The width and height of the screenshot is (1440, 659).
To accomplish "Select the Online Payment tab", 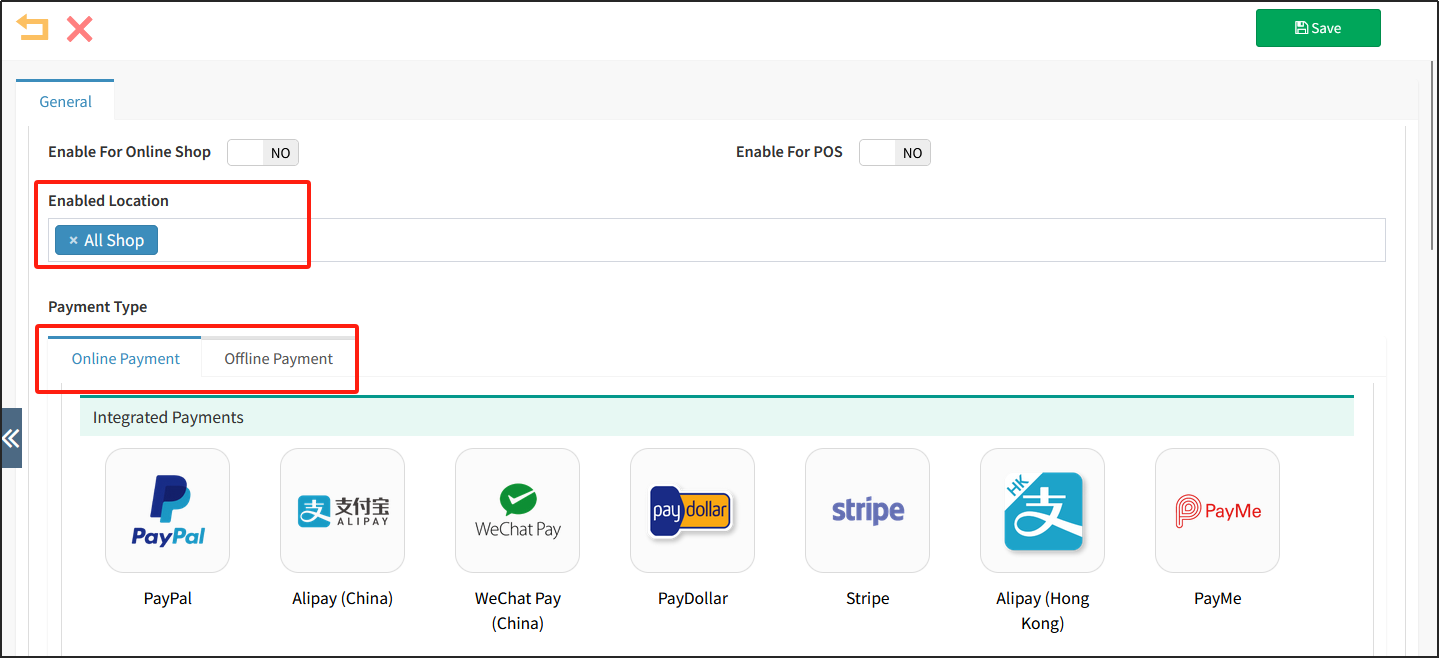I will tap(126, 358).
